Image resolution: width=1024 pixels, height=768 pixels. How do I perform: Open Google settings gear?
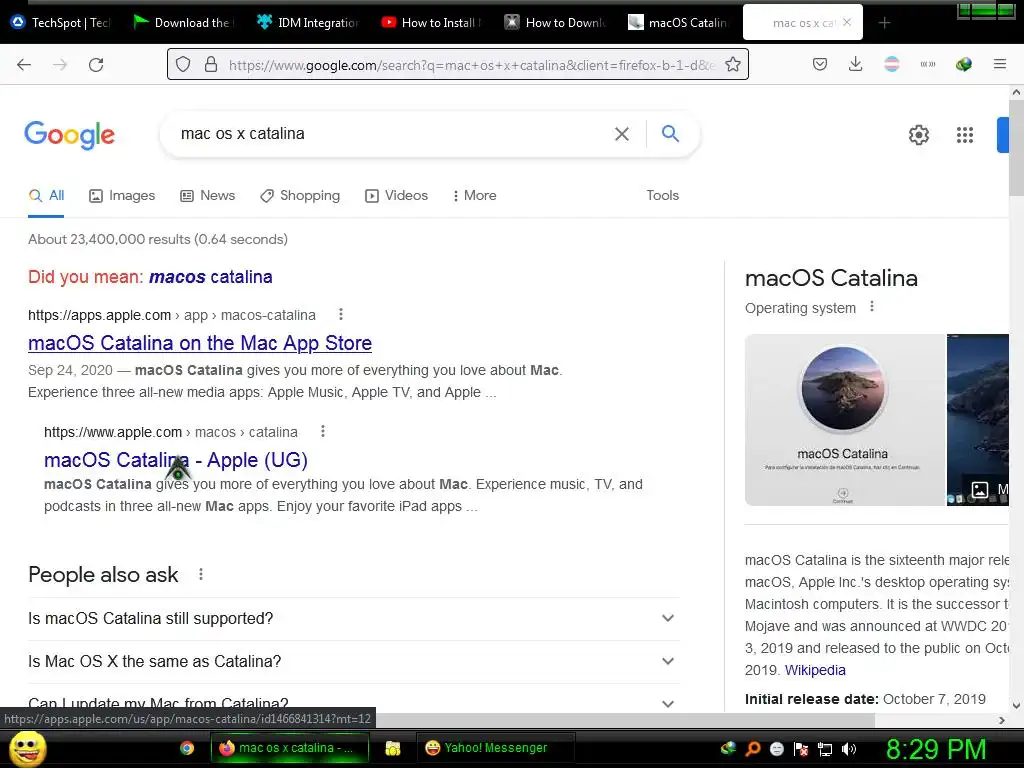919,135
